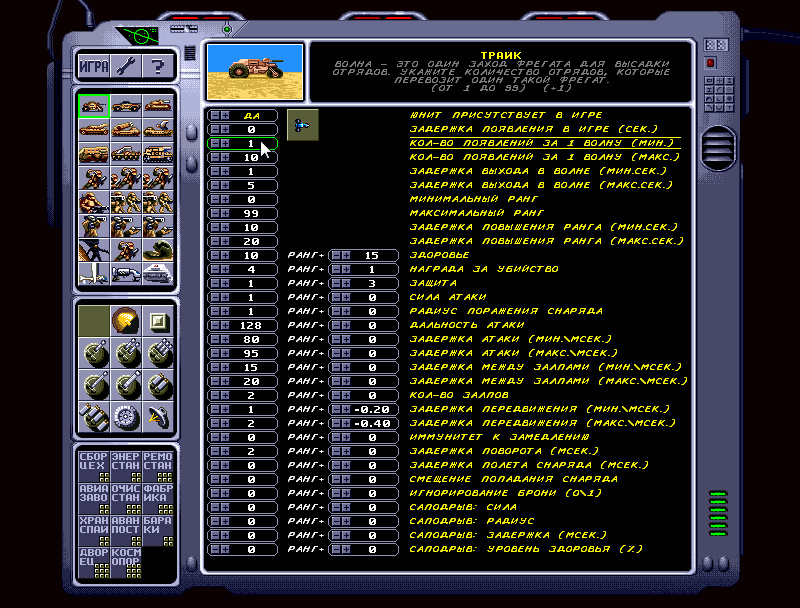Open the ОЧИС СТАН building settings
Image resolution: width=800 pixels, height=608 pixels.
coord(126,498)
